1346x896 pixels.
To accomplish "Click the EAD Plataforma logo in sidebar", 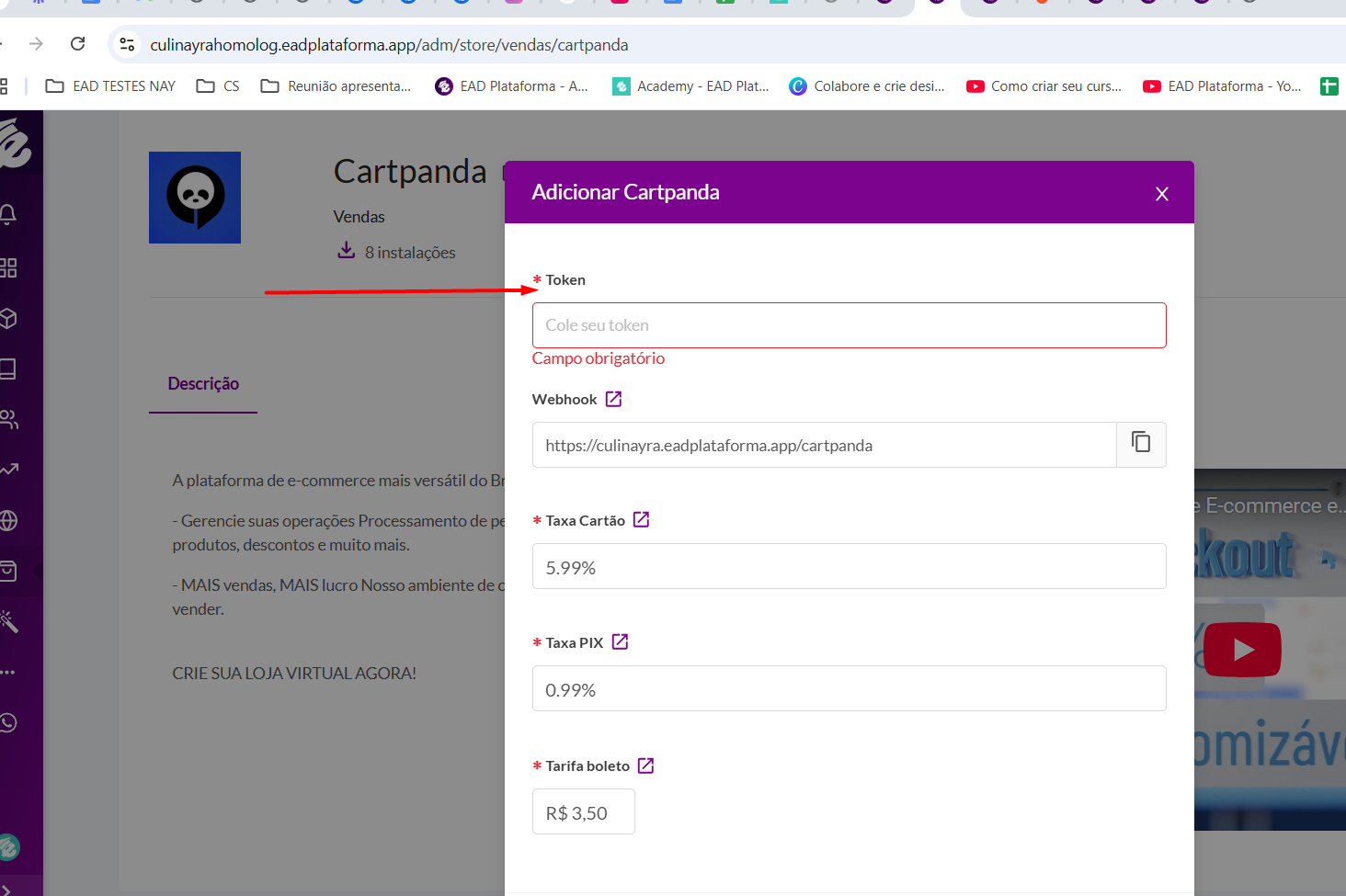I will (13, 143).
